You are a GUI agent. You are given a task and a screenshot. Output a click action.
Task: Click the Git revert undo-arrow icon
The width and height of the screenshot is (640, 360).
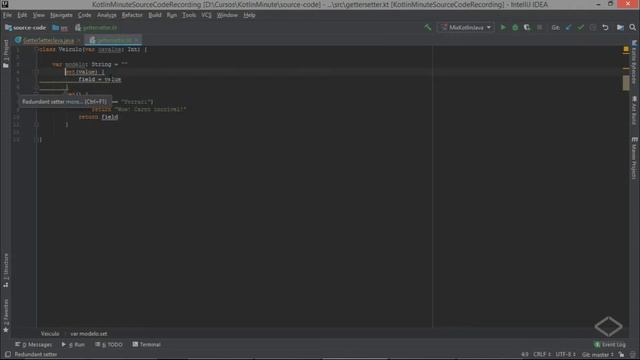pyautogui.click(x=605, y=27)
